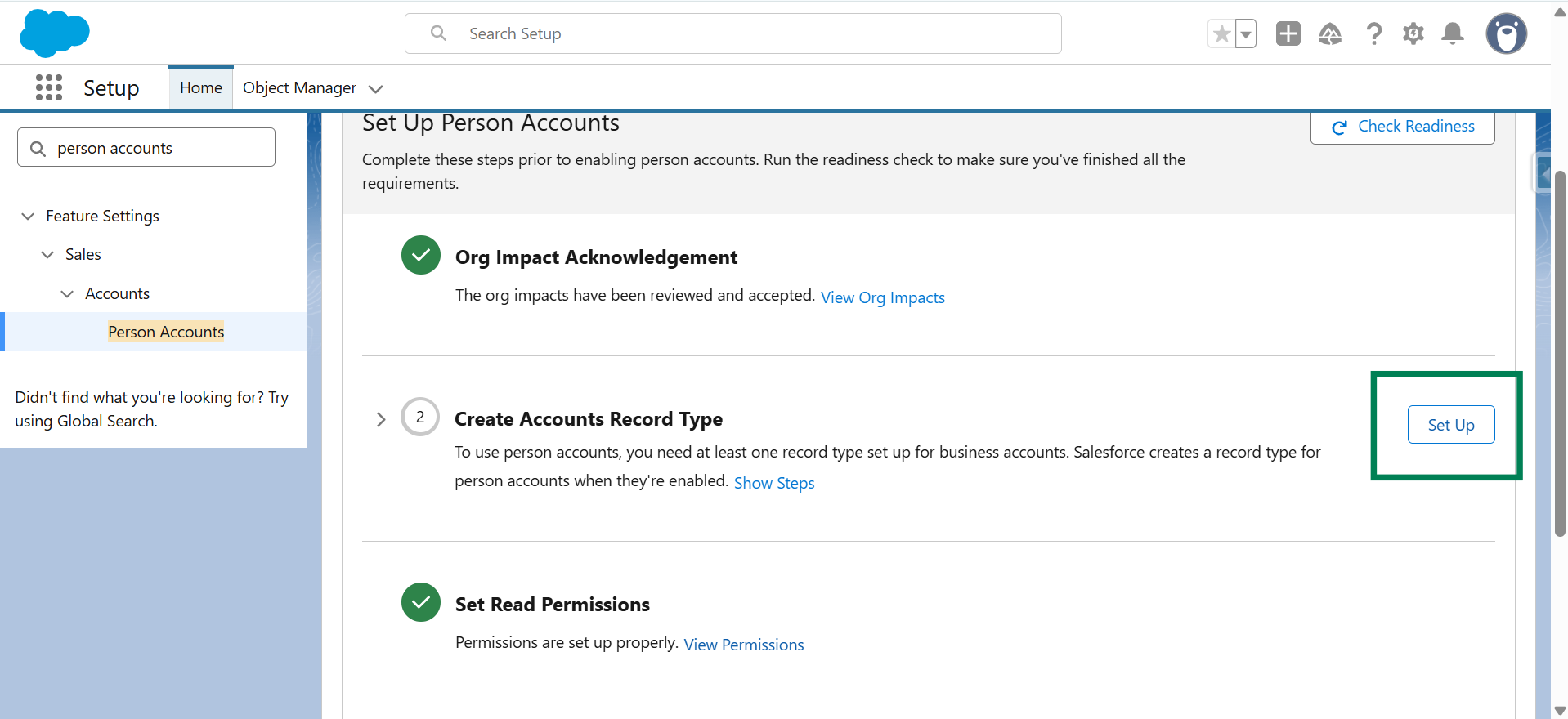Click the Check Readiness button
This screenshot has width=1568, height=719.
point(1402,127)
